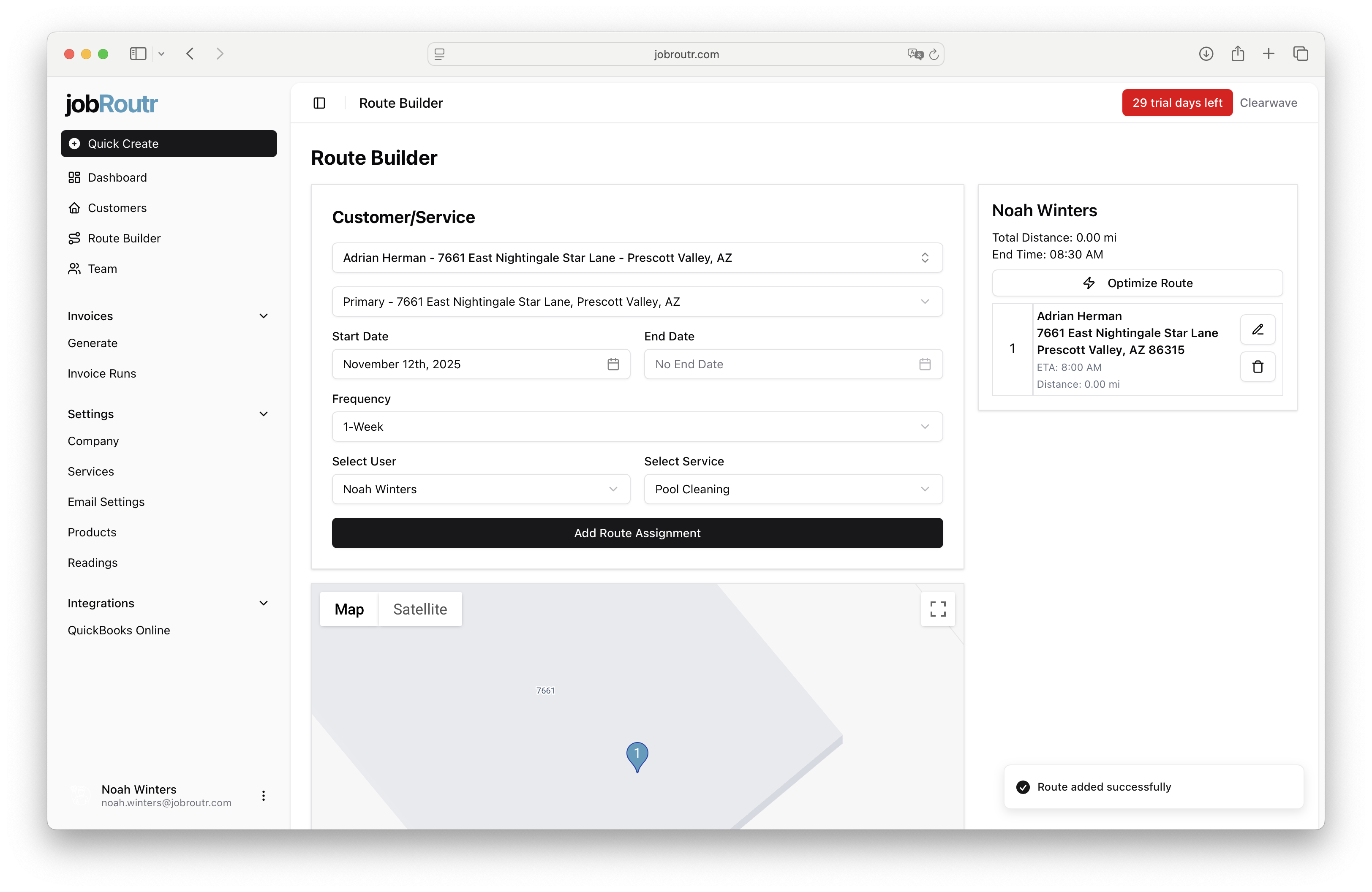Viewport: 1372px width, 892px height.
Task: Open Customers in the sidebar
Action: (117, 208)
